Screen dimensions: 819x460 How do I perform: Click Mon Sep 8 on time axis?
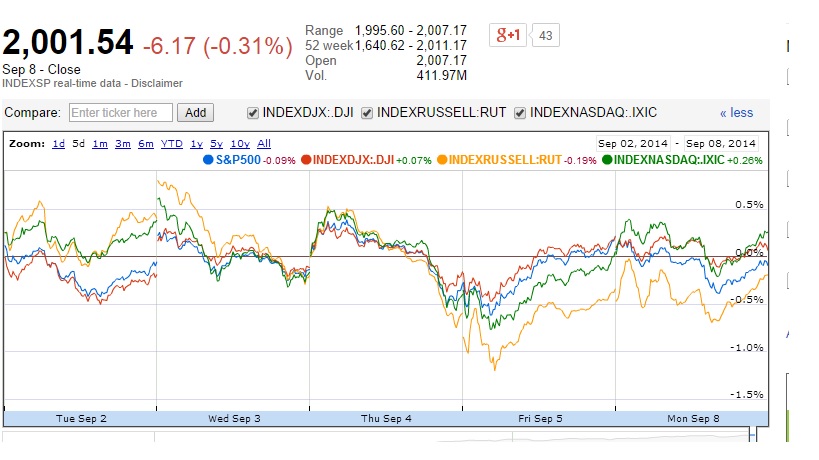tap(693, 419)
